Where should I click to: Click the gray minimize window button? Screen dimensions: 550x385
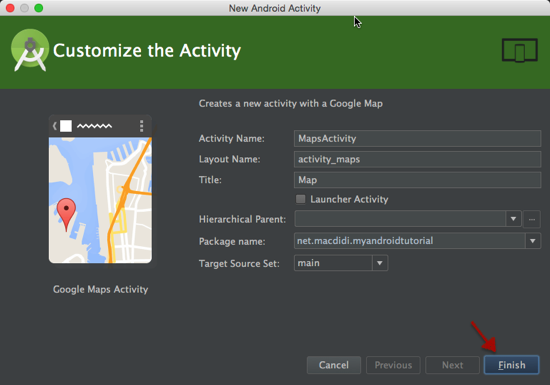(x=24, y=8)
